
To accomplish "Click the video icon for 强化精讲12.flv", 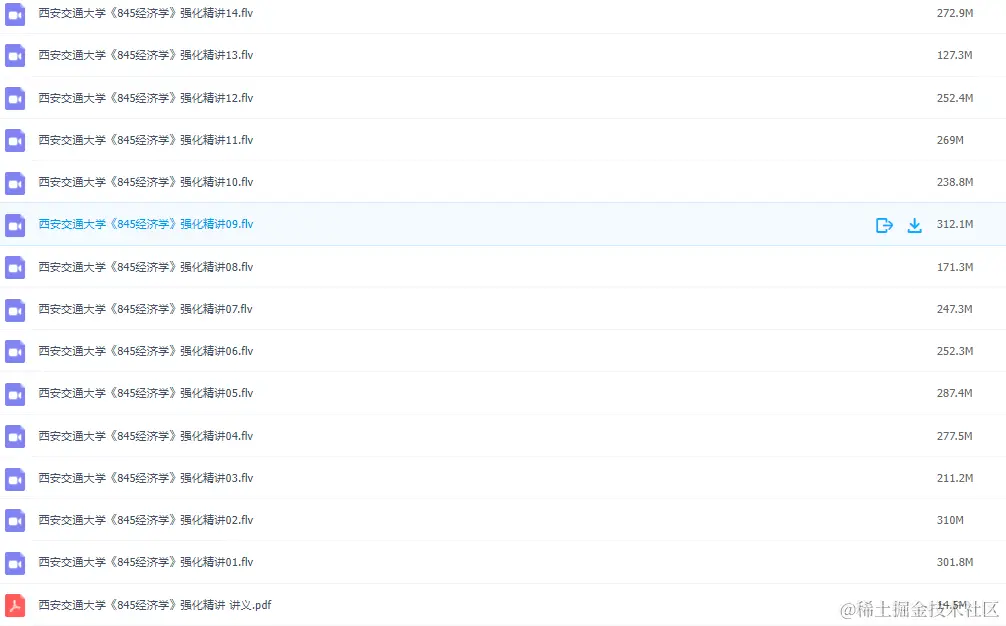I will 15,98.
